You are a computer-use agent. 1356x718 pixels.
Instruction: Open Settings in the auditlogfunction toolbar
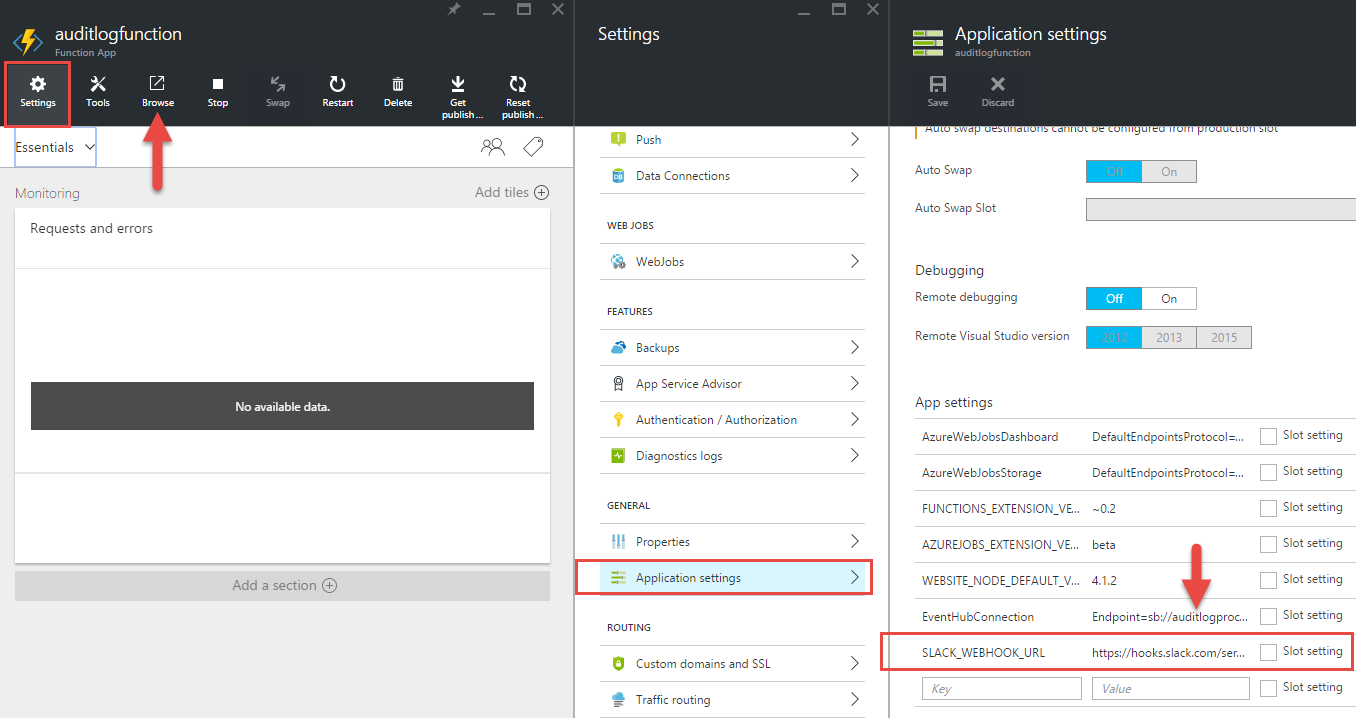[38, 93]
